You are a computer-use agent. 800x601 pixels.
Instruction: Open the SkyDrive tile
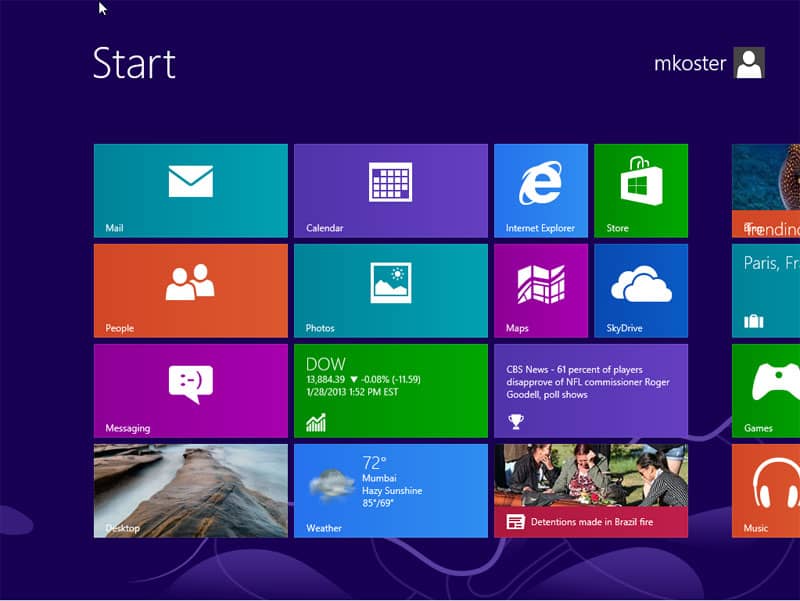click(x=641, y=290)
